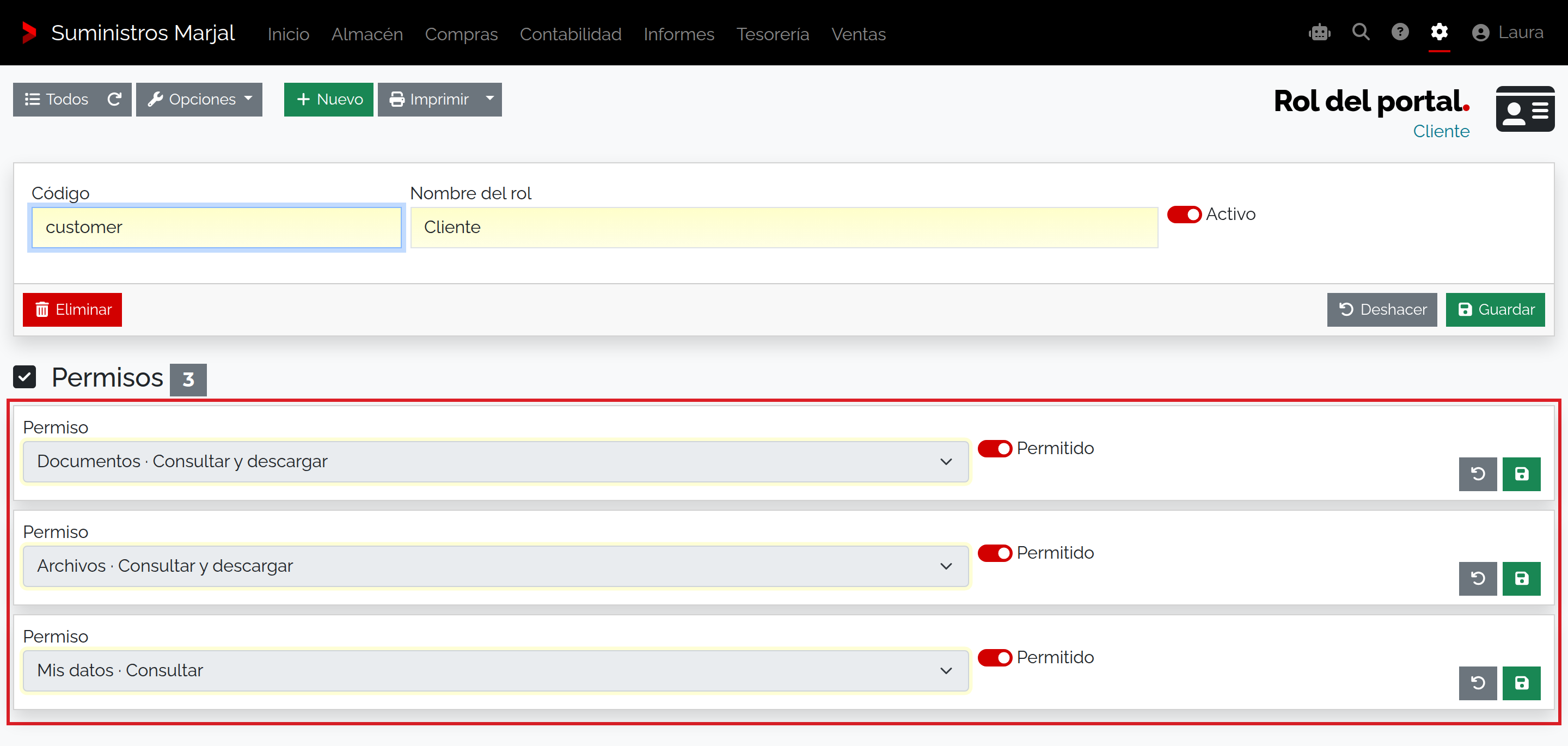Screen dimensions: 1568x746
Task: Open the settings gear icon
Action: pos(1439,32)
